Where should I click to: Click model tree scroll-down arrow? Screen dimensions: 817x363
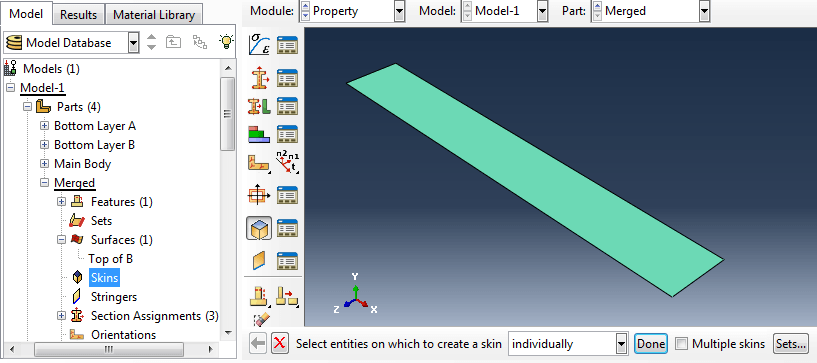[x=227, y=332]
